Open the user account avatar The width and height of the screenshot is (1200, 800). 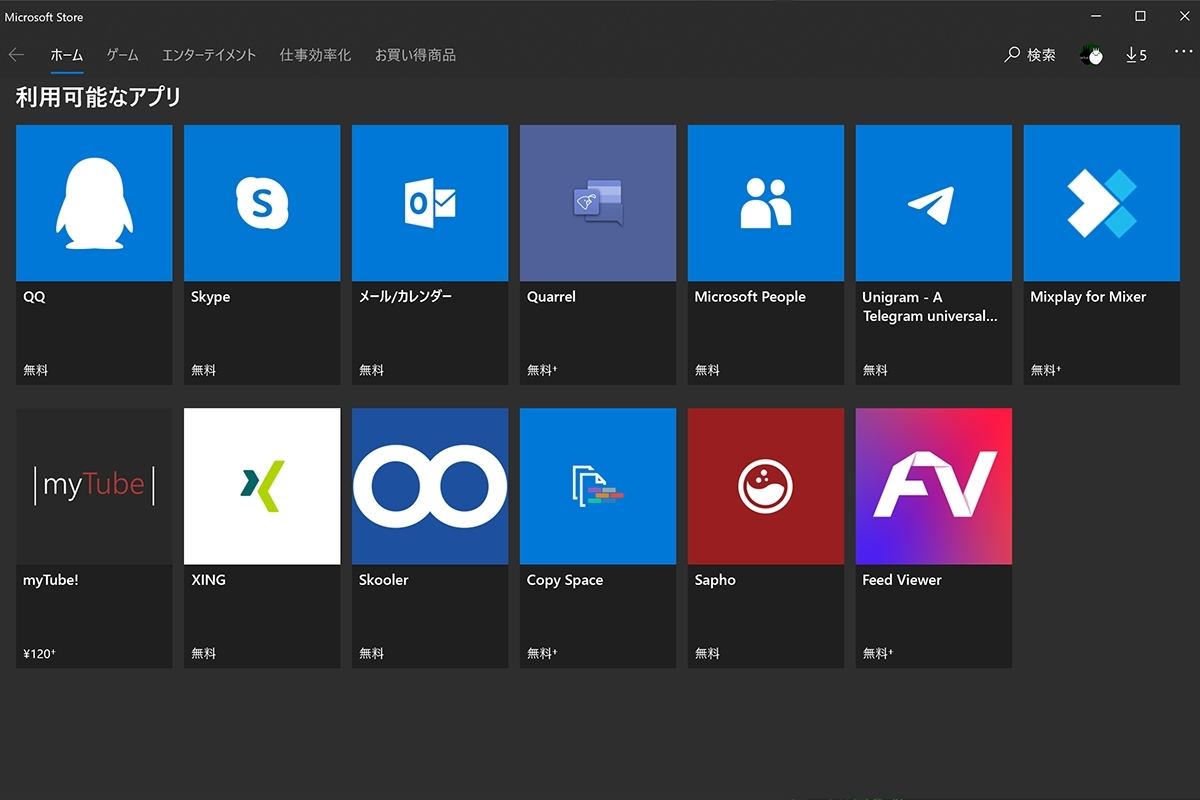tap(1091, 55)
